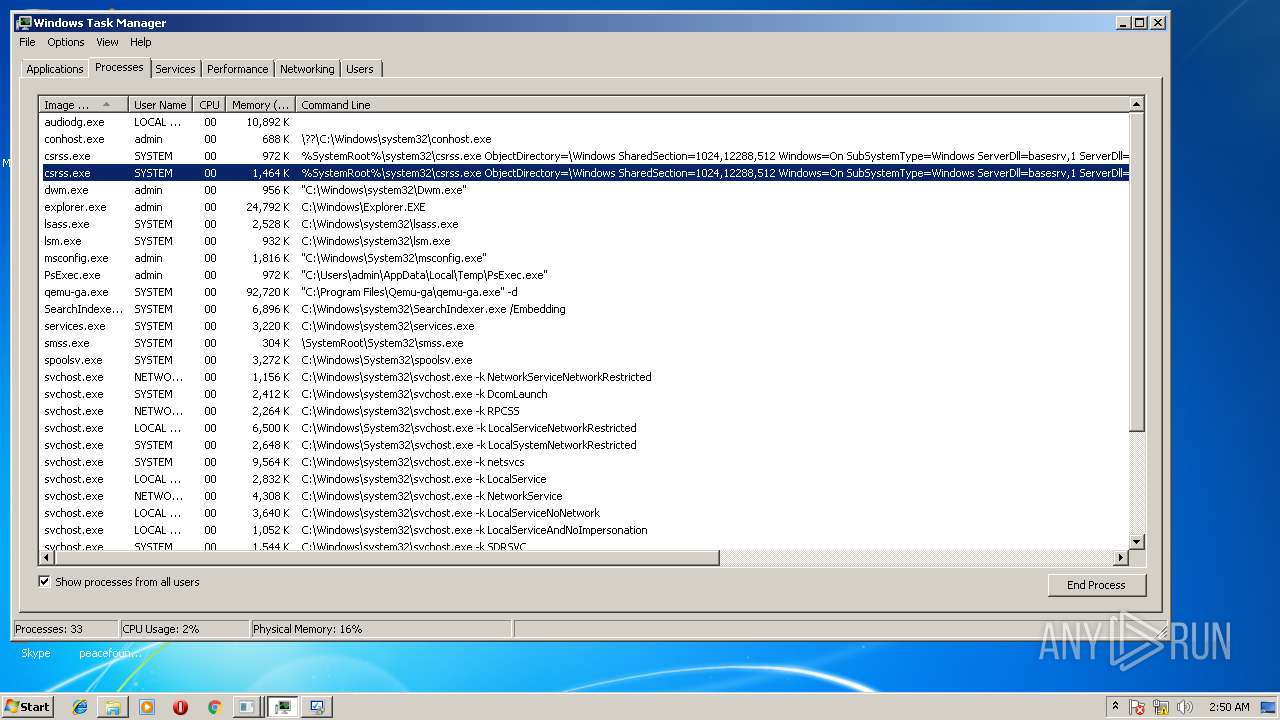Select the msconfig.exe process
Viewport: 1280px width, 720px height.
point(584,258)
